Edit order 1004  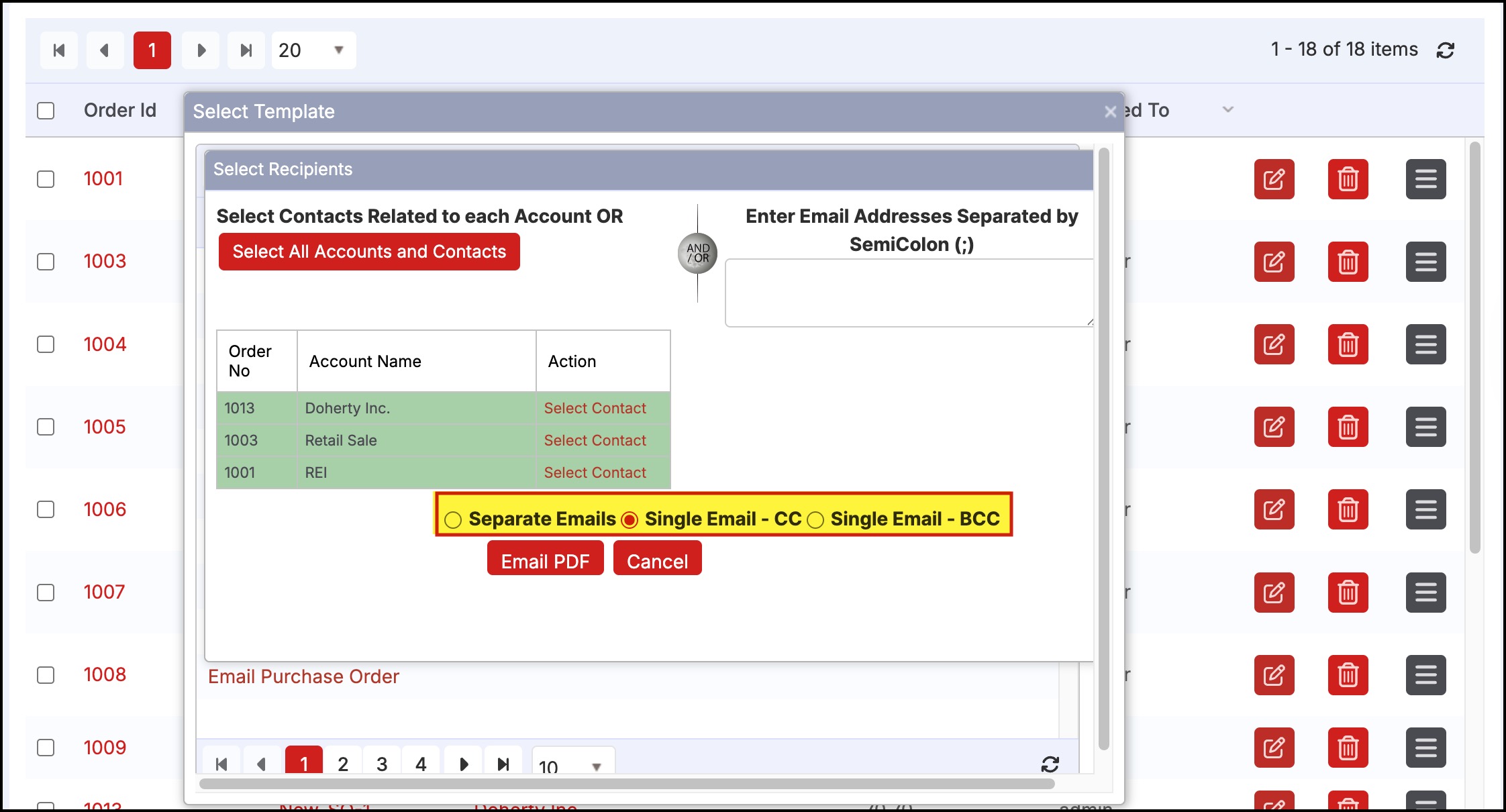[x=1274, y=344]
